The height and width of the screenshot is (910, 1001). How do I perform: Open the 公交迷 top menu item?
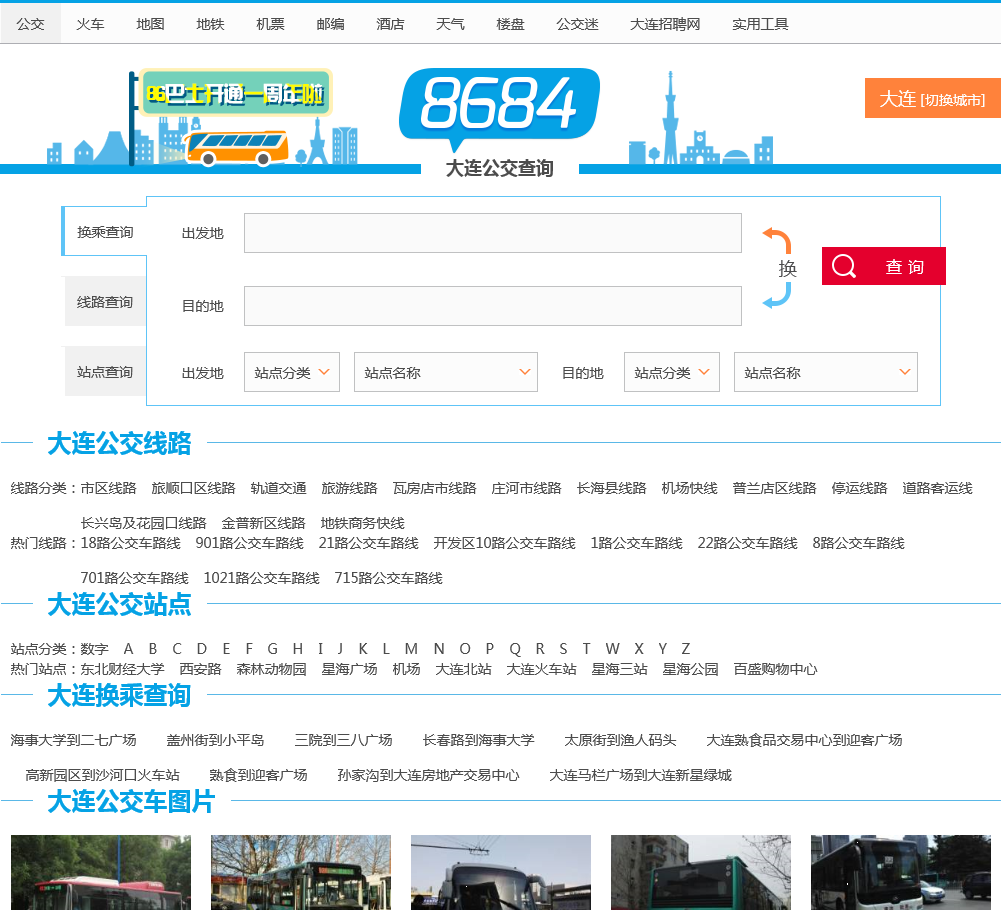tap(577, 24)
